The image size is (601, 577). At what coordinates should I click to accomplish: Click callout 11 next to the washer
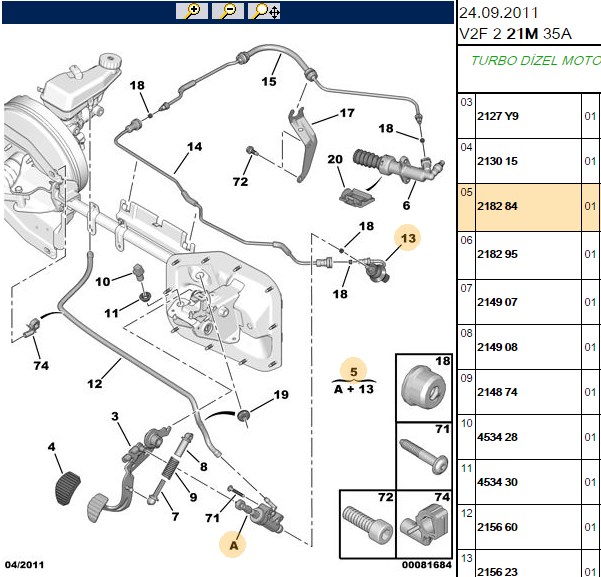pyautogui.click(x=112, y=313)
